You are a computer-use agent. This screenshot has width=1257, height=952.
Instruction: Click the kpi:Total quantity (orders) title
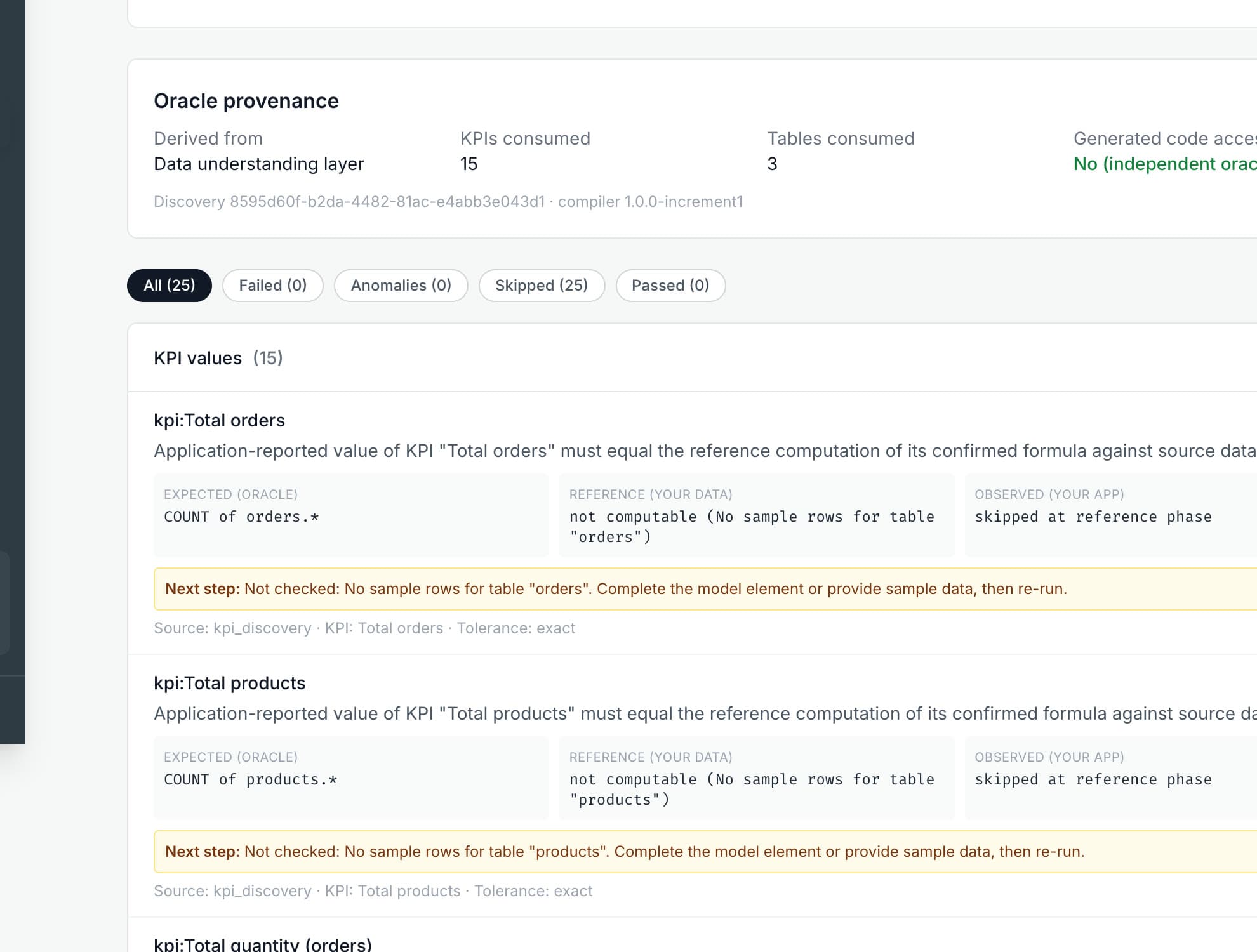click(x=263, y=944)
